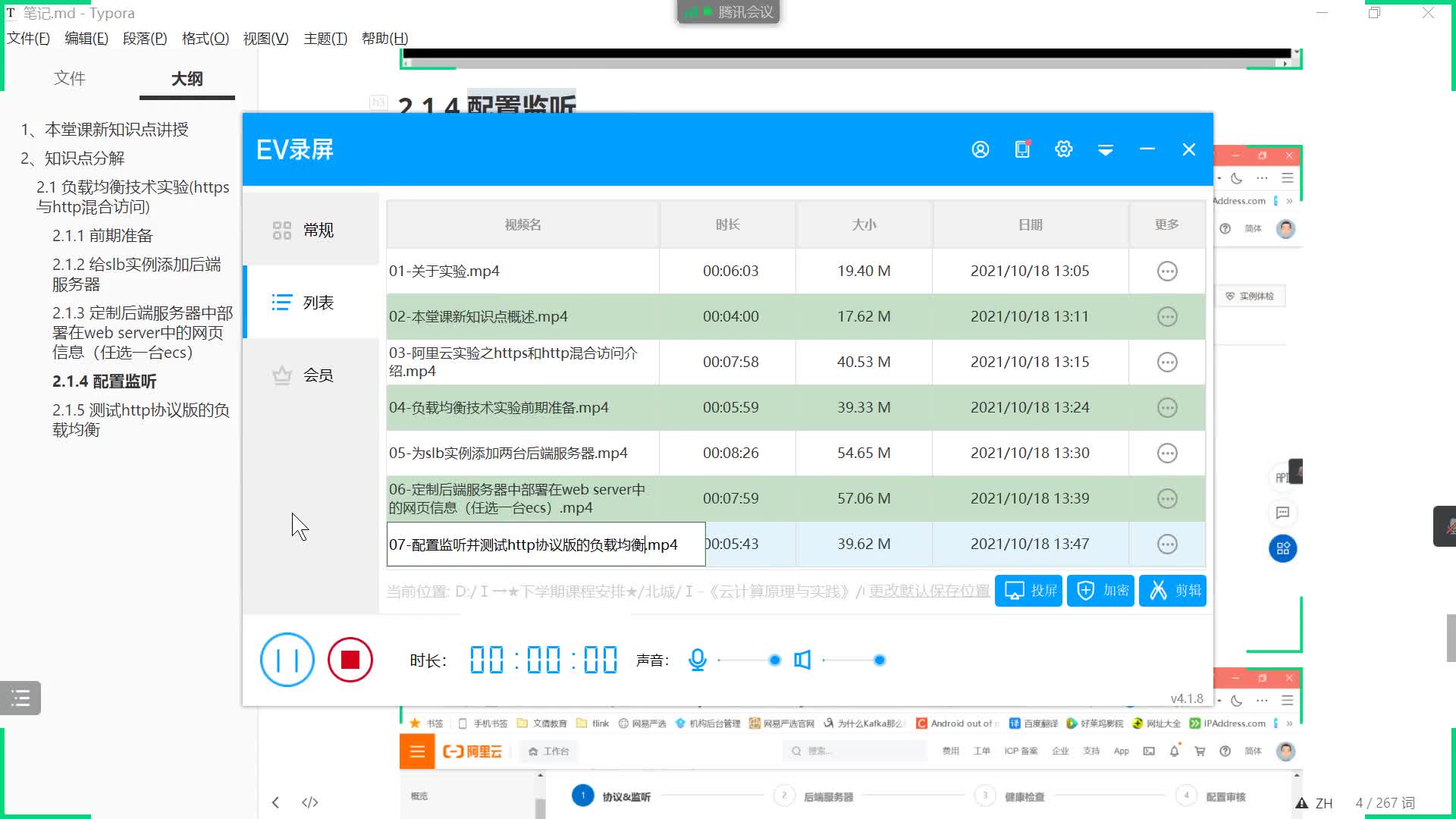Mute the microphone icon

point(698,660)
